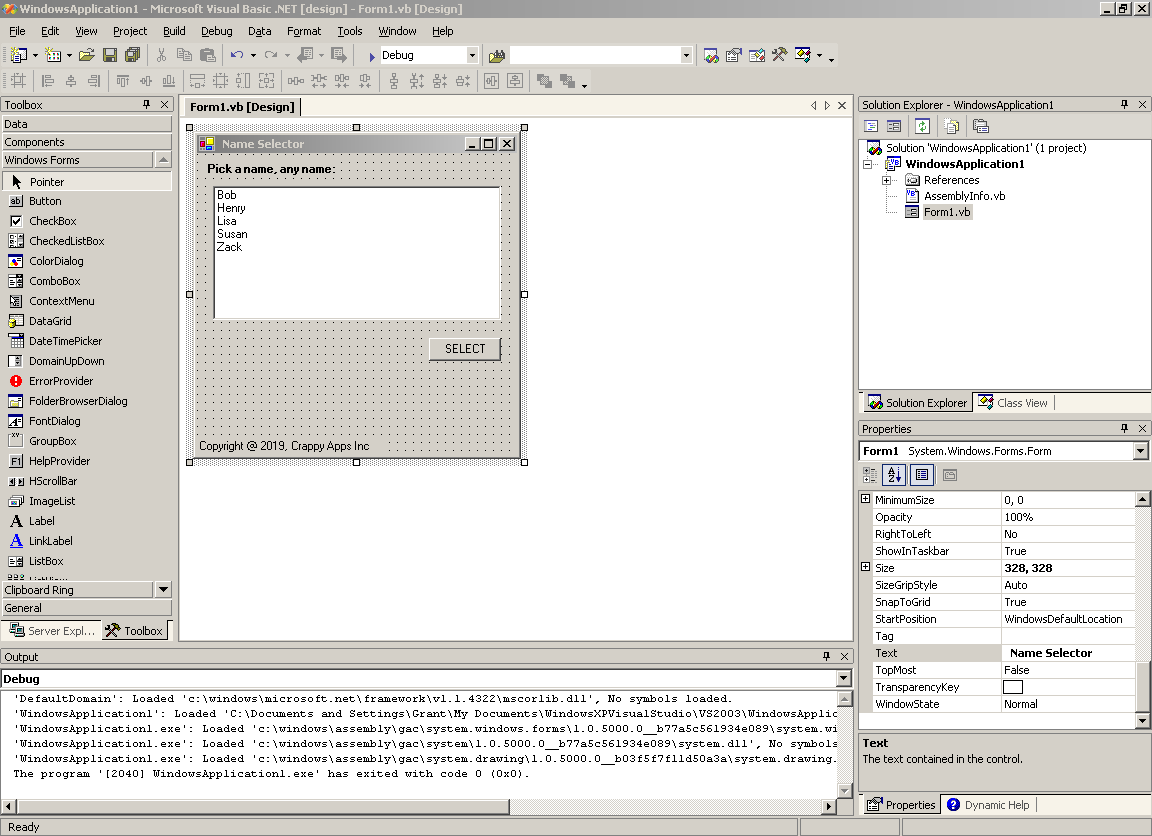Click the Save All icon
Screen dimensions: 1152x836
click(133, 55)
